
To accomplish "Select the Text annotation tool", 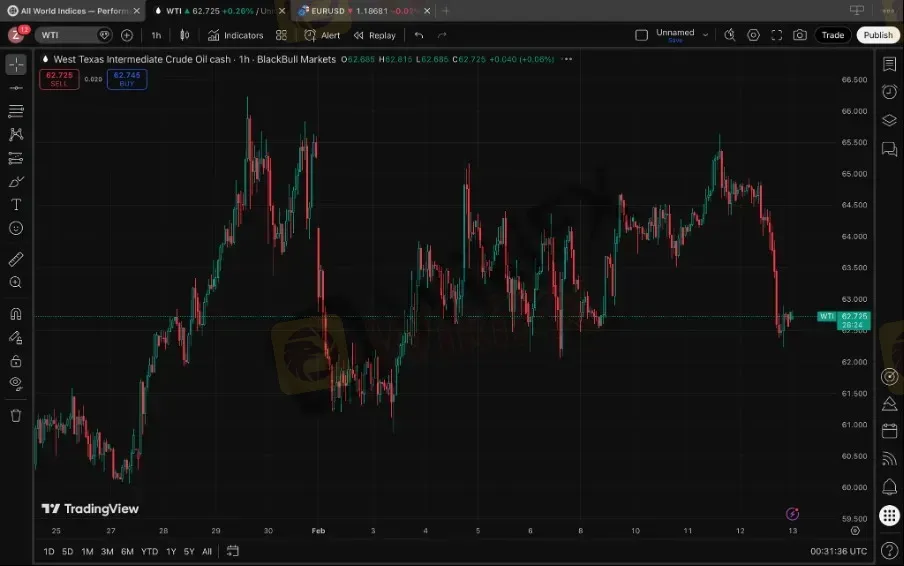I will coord(16,204).
